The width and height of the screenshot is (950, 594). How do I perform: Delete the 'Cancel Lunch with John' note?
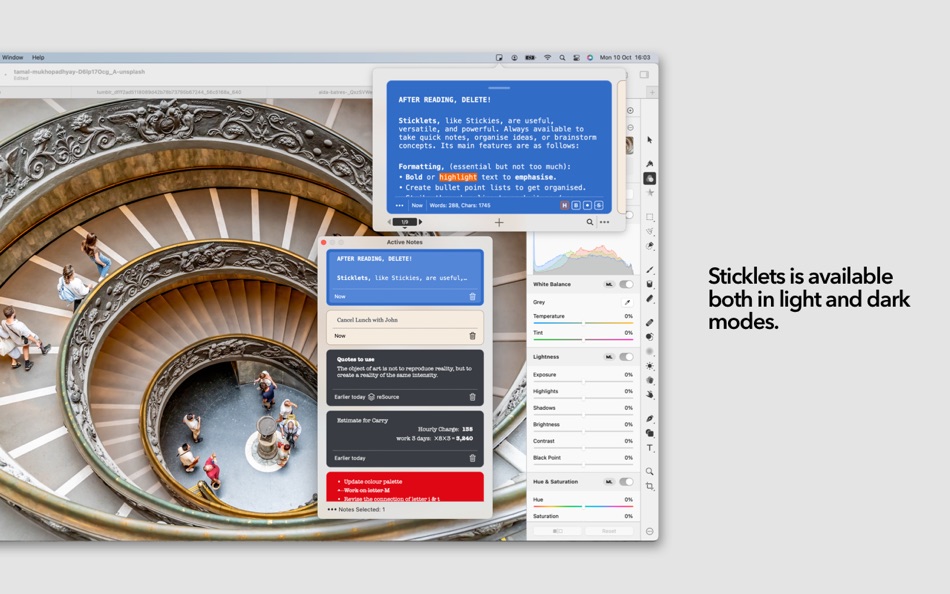click(473, 336)
